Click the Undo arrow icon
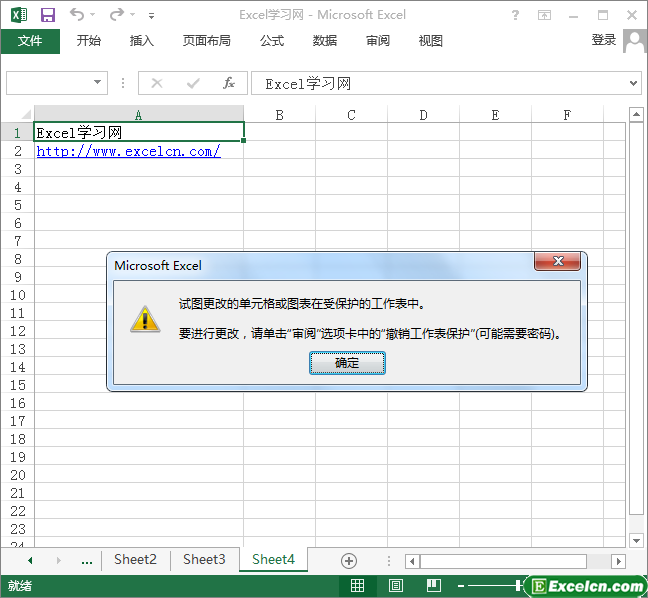Viewport: 648px width, 598px height. pyautogui.click(x=77, y=15)
